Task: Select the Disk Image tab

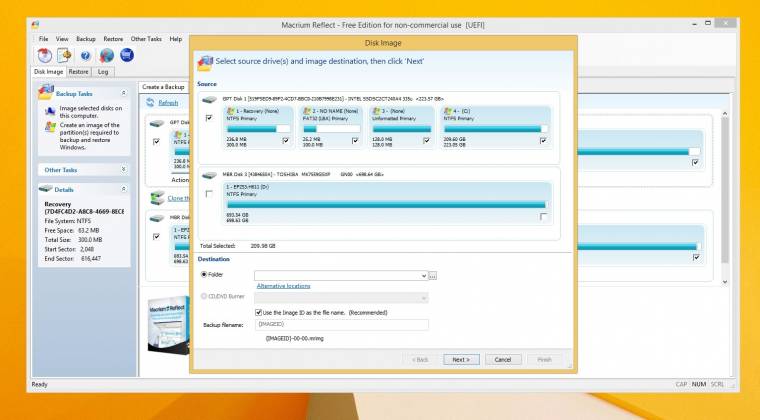Action: 48,72
